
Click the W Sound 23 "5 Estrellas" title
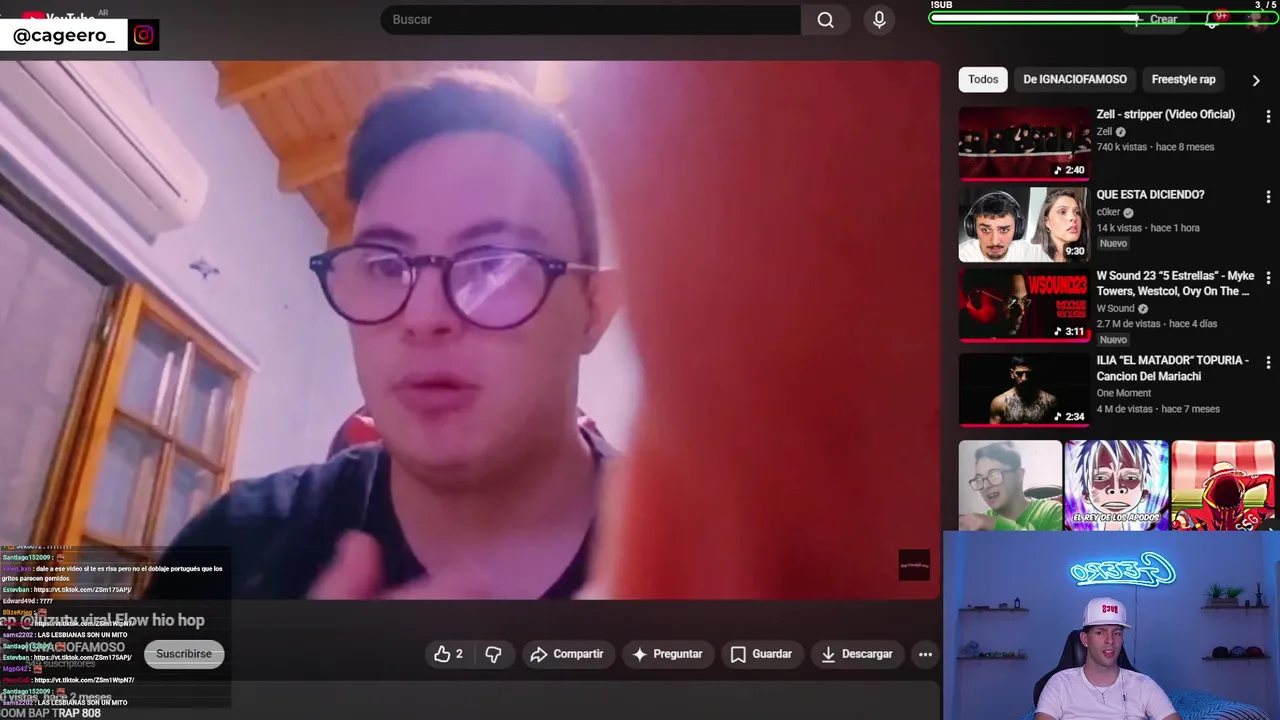pos(1175,284)
